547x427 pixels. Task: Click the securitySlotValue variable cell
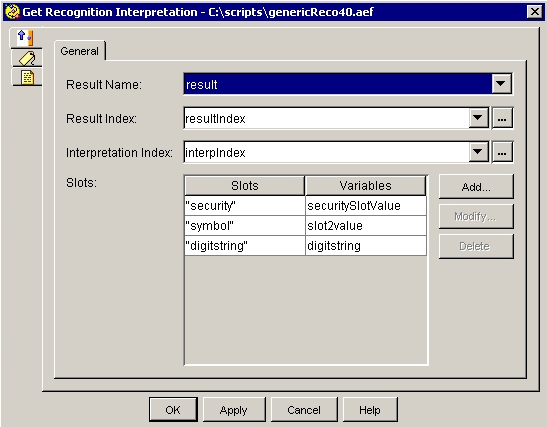coord(366,206)
